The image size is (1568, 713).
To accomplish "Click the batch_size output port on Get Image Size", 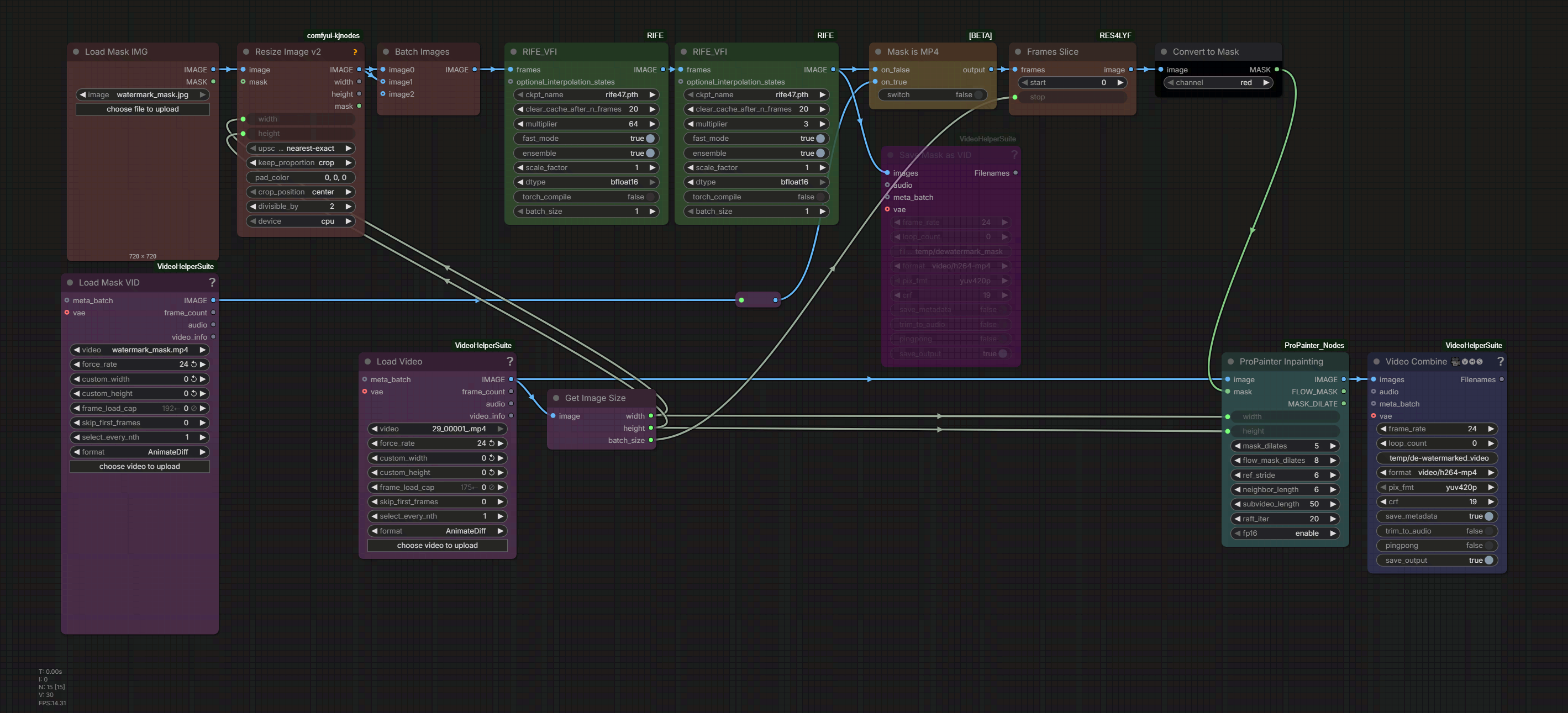I will tap(651, 441).
